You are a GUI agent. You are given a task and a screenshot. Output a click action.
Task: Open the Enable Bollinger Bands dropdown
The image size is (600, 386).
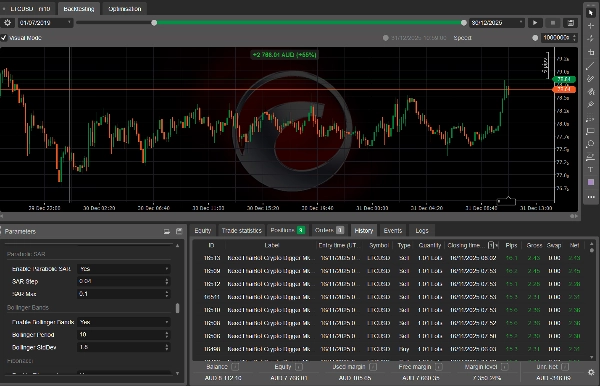coord(124,322)
